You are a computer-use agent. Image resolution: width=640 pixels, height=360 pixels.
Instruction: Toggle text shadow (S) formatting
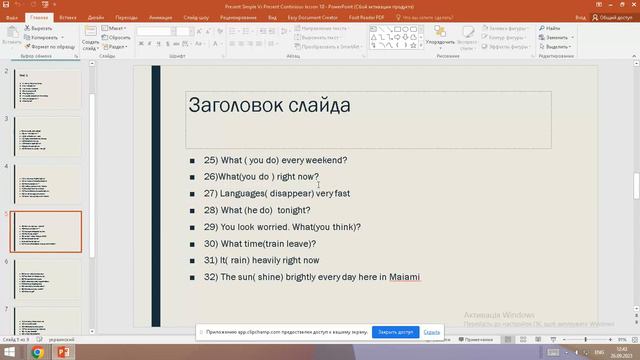click(167, 44)
